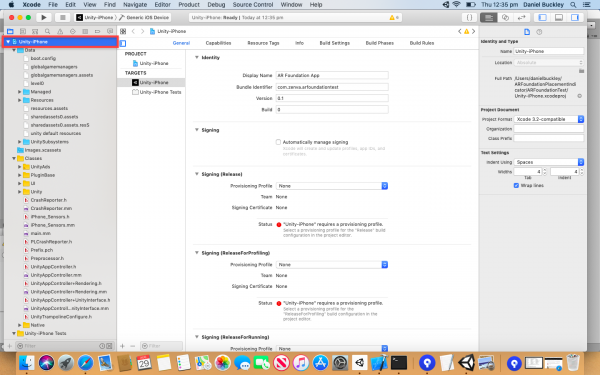Click the Version field
Screen dimensions: 600x375
(x=332, y=98)
